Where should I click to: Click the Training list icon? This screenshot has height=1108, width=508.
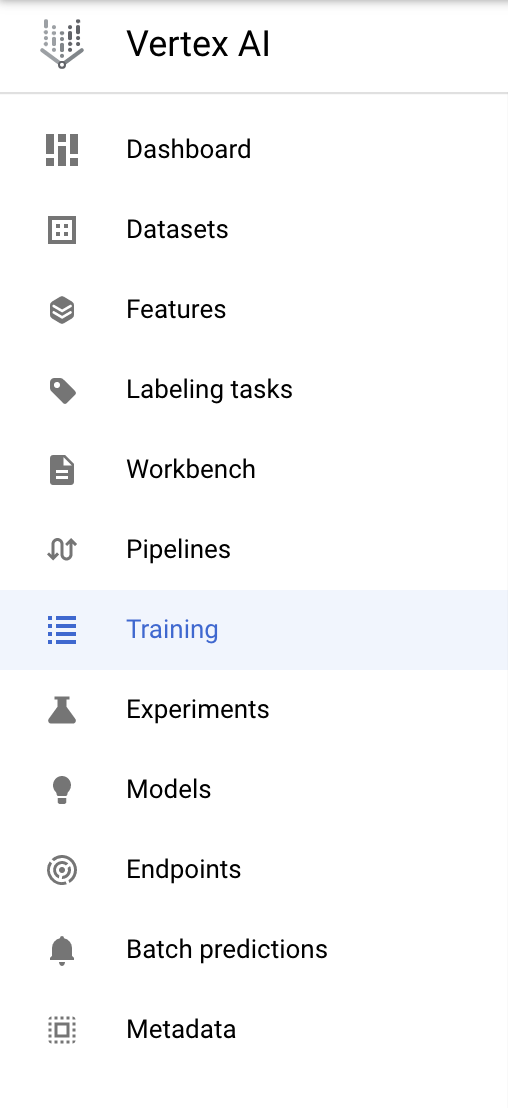click(x=62, y=630)
